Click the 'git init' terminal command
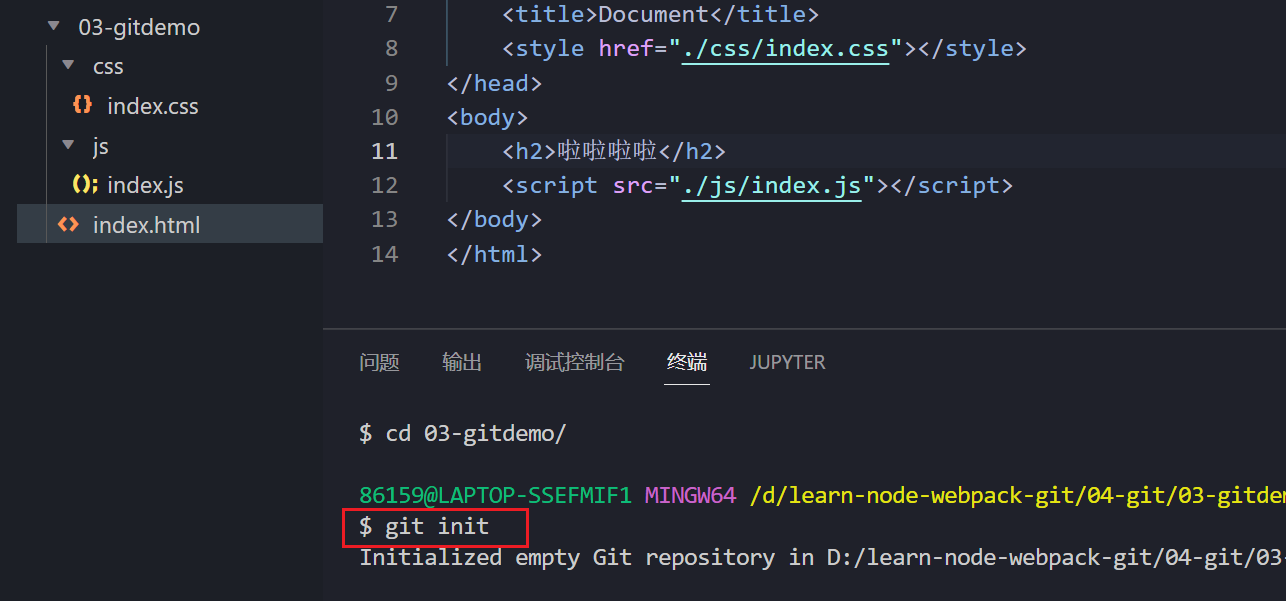Screen dimensions: 1286x601 pyautogui.click(x=437, y=525)
